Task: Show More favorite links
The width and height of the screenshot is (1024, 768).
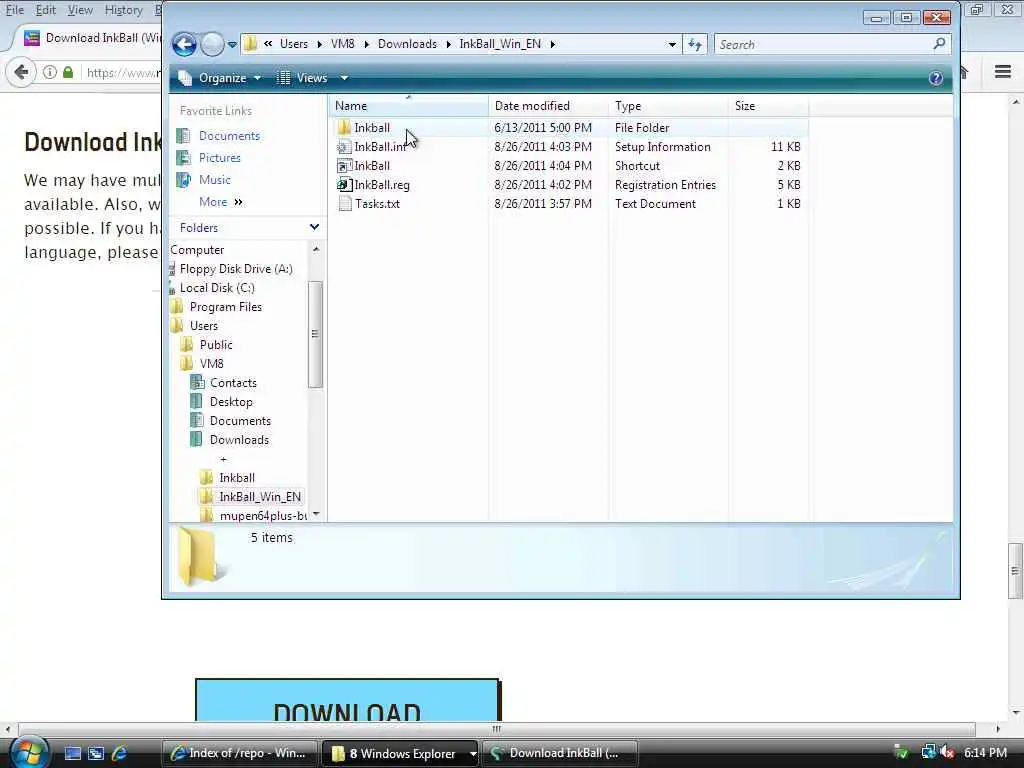Action: coord(220,202)
